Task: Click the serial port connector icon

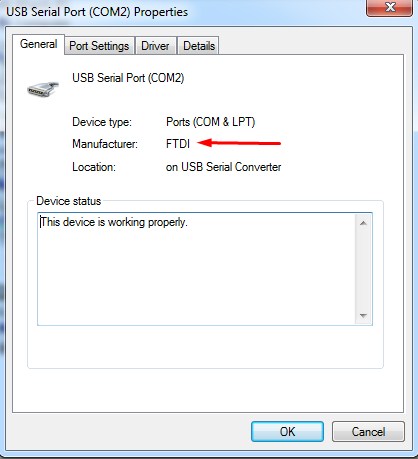Action: (x=43, y=89)
